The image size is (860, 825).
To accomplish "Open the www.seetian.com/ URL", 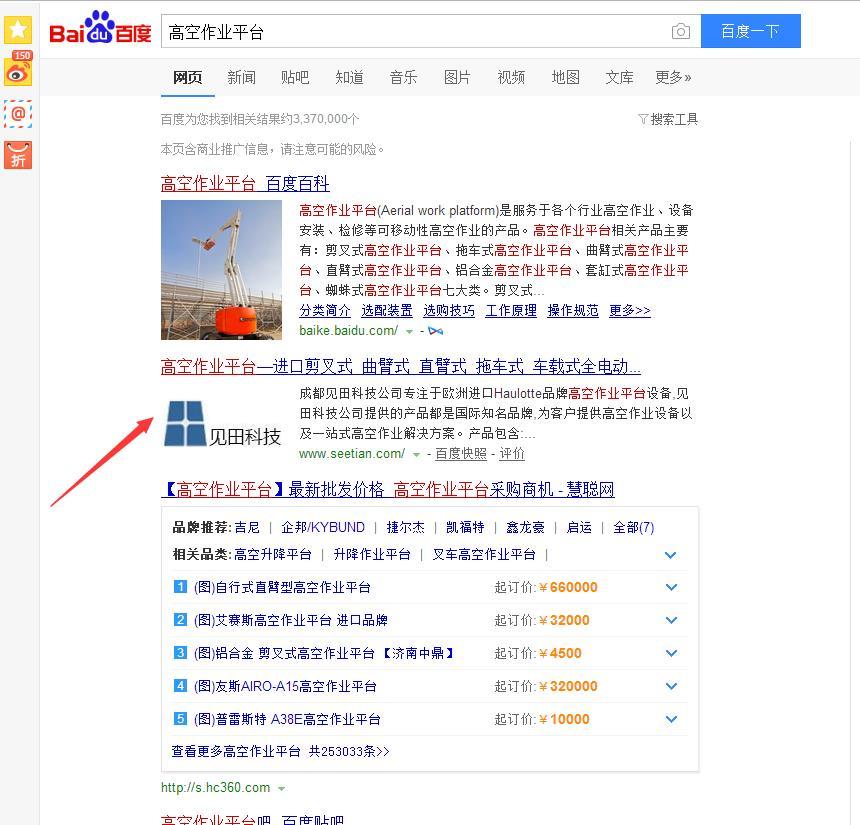I will (x=352, y=454).
